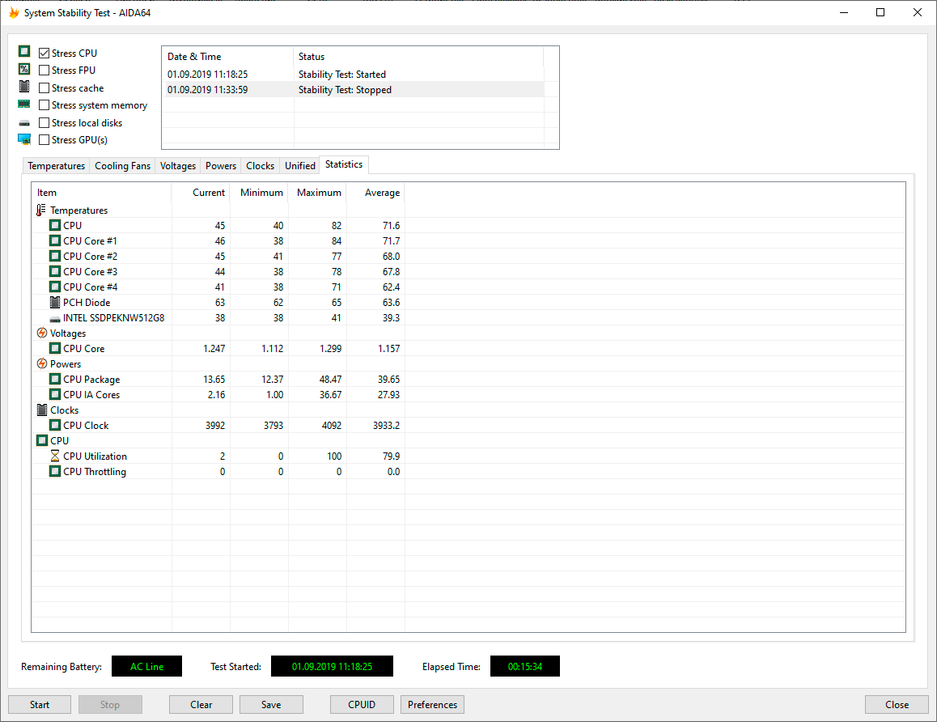Open Preferences
This screenshot has height=722, width=937.
click(432, 705)
